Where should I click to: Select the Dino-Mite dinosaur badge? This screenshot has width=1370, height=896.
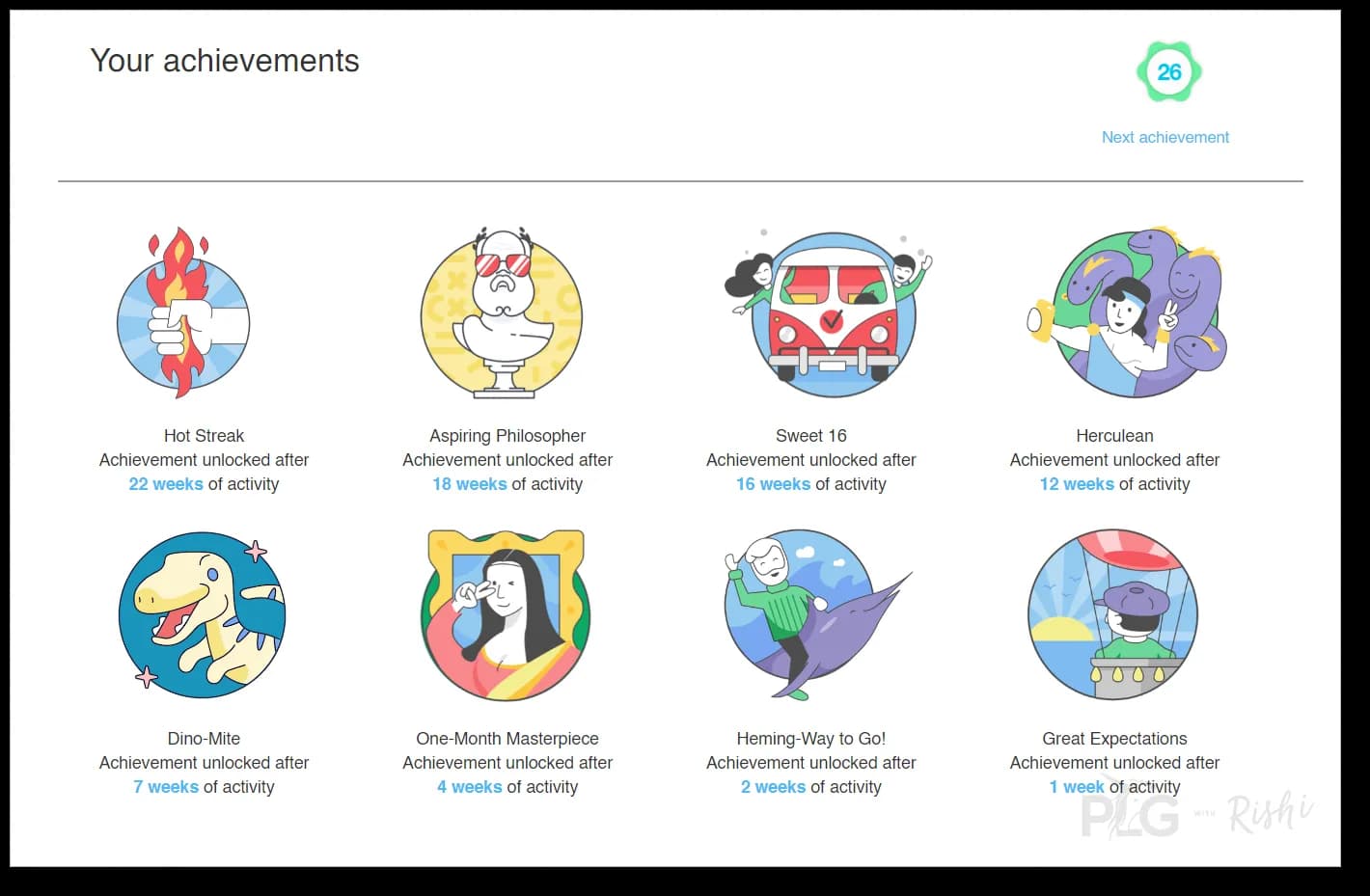[x=203, y=615]
